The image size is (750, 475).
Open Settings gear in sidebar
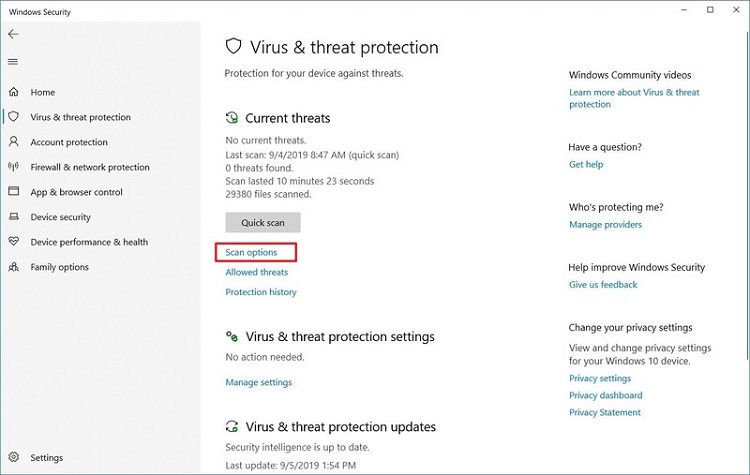[x=13, y=458]
